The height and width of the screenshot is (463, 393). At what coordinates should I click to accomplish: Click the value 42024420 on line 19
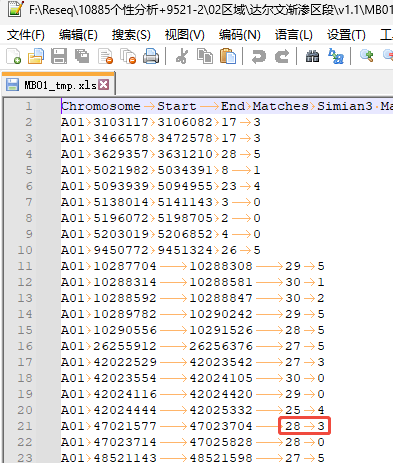click(221, 394)
